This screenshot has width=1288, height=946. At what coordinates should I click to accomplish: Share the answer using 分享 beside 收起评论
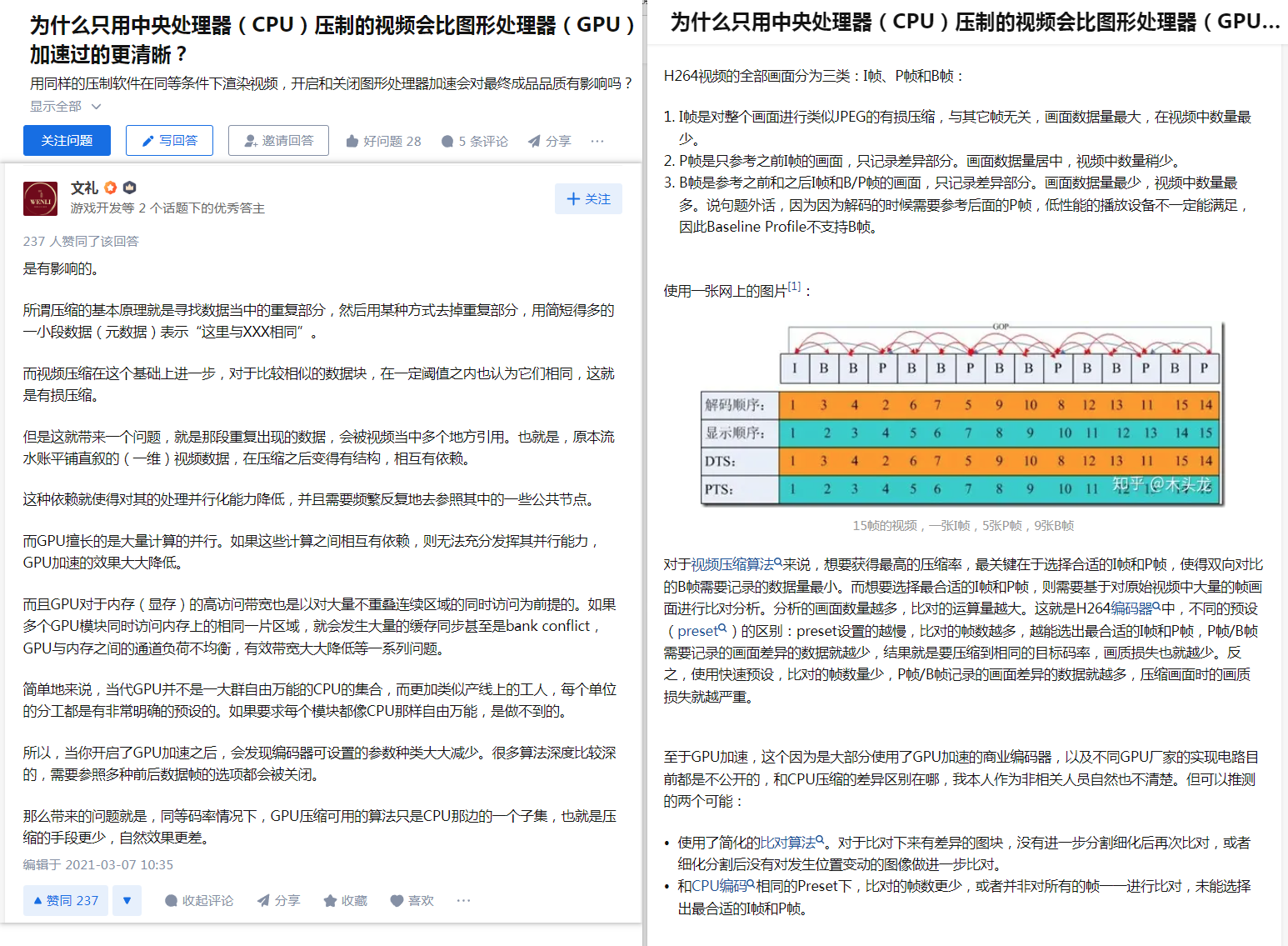(278, 900)
